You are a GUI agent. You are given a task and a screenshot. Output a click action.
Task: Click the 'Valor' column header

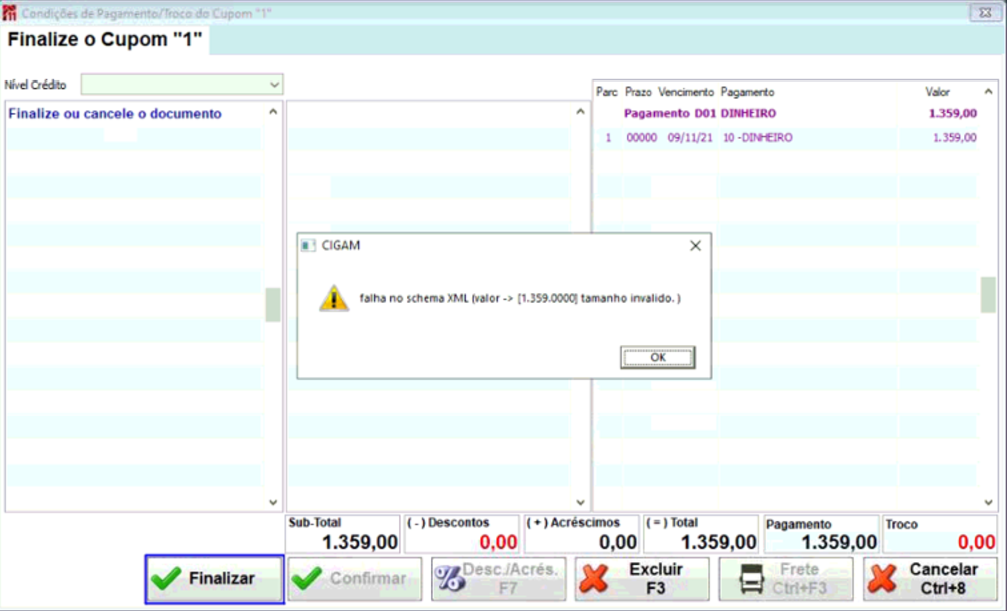click(937, 93)
